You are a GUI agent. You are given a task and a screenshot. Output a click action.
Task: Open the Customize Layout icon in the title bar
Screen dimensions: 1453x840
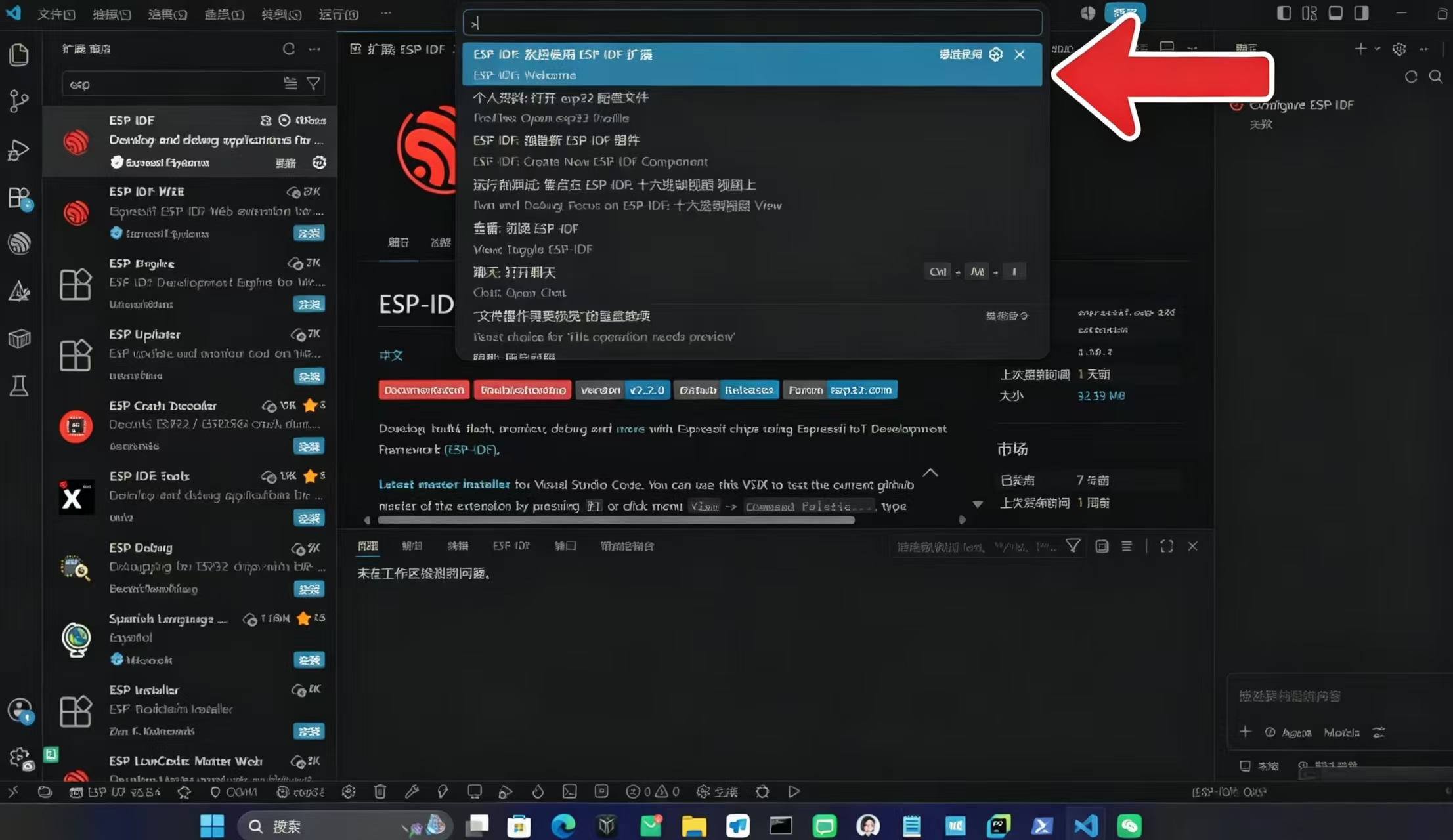coord(1310,13)
